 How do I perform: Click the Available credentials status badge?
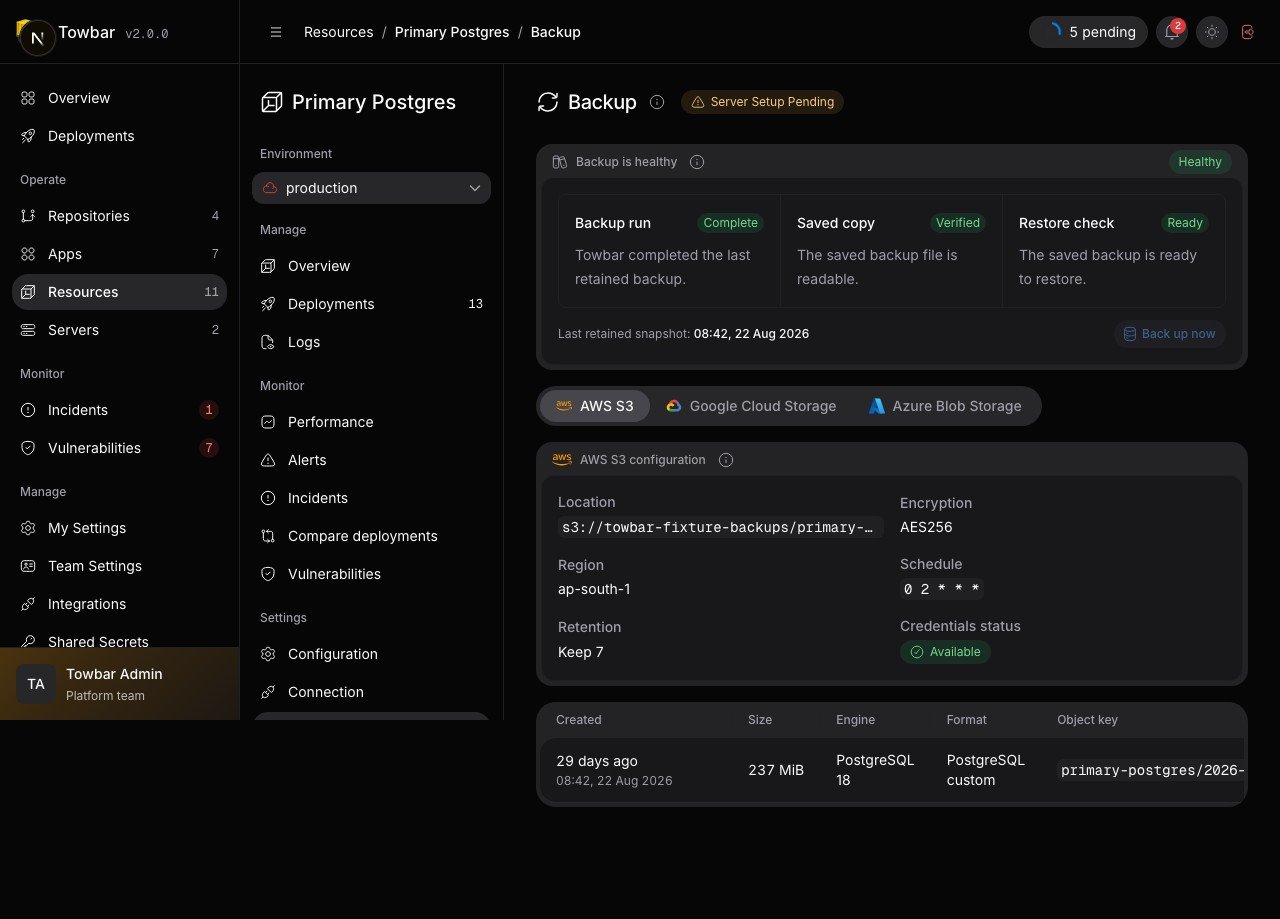(x=945, y=652)
